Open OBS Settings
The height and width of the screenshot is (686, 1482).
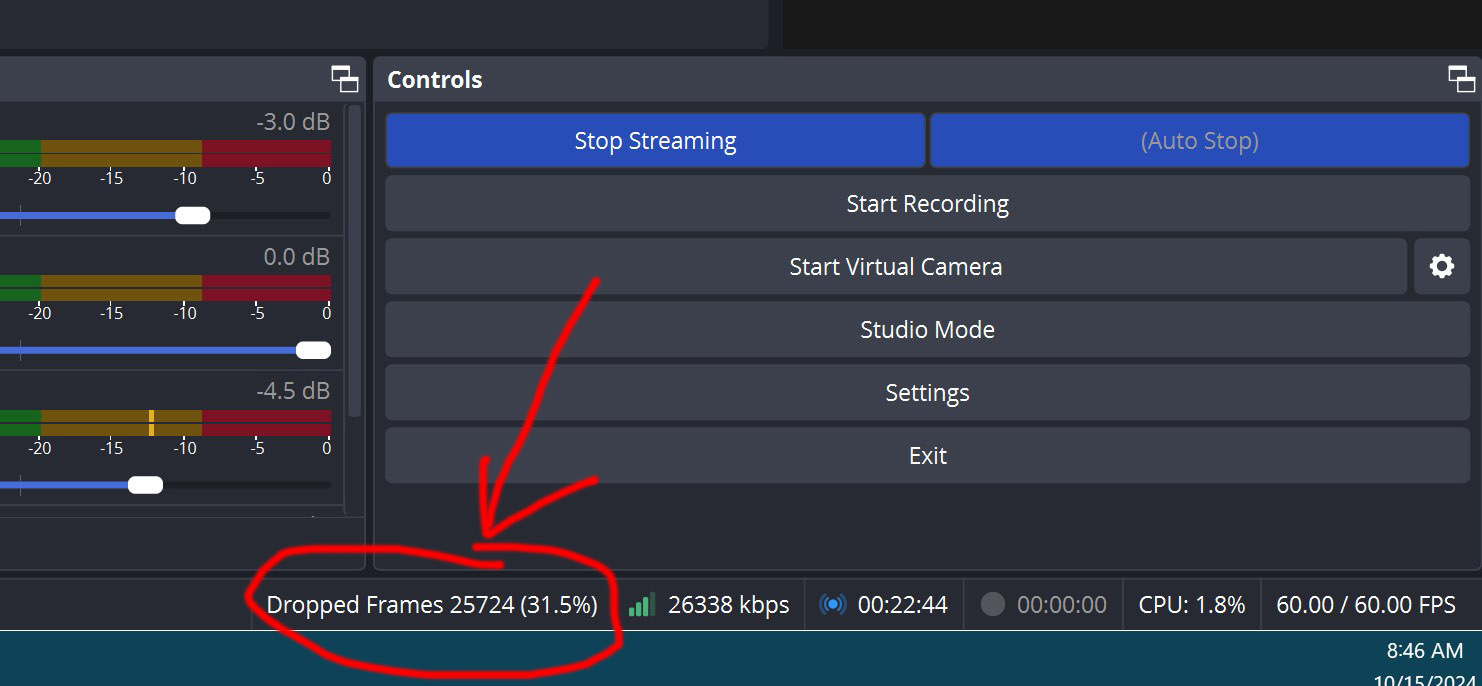click(927, 393)
